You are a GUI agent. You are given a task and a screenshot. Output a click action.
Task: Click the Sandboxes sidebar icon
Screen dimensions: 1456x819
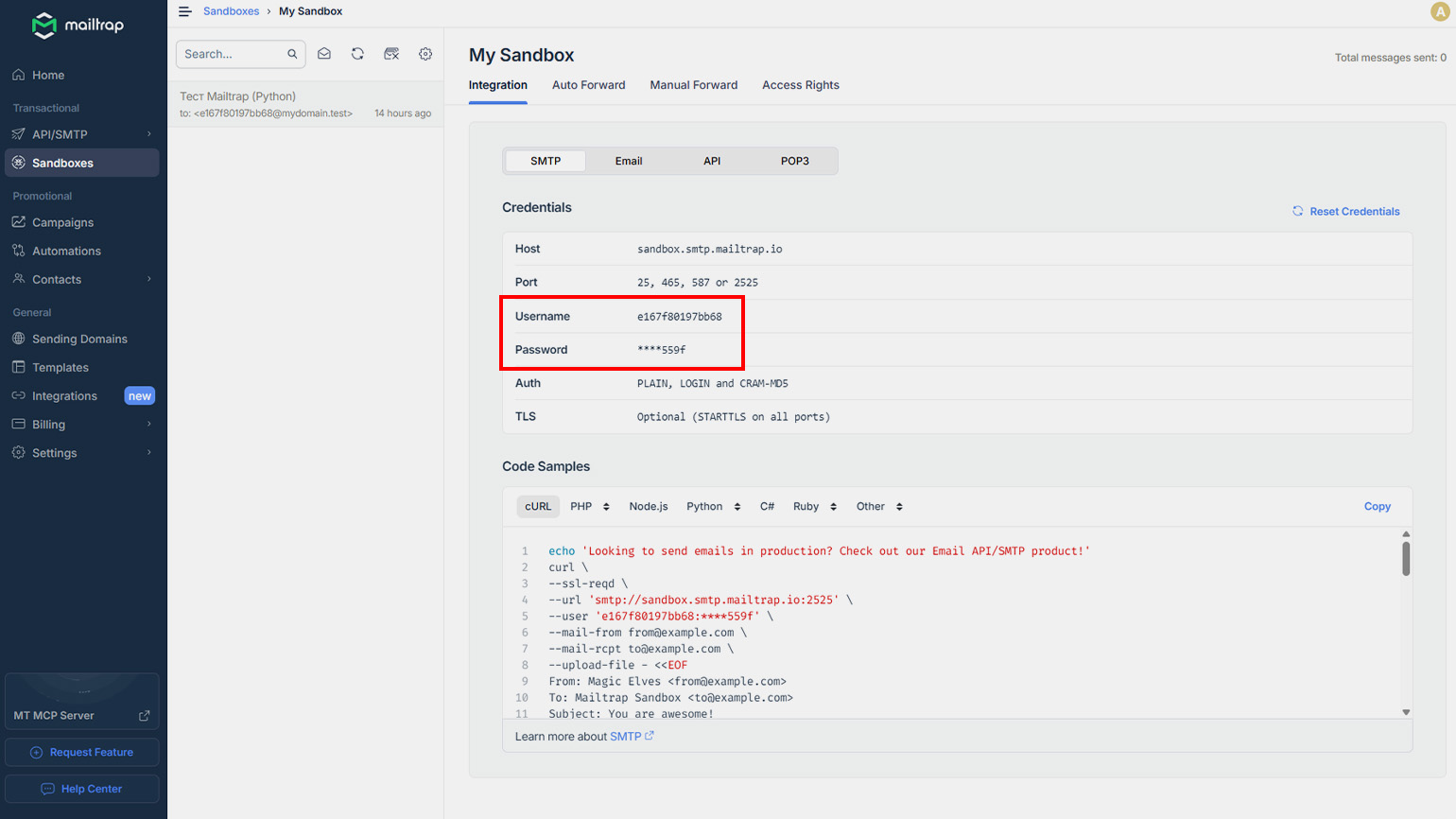pyautogui.click(x=18, y=163)
